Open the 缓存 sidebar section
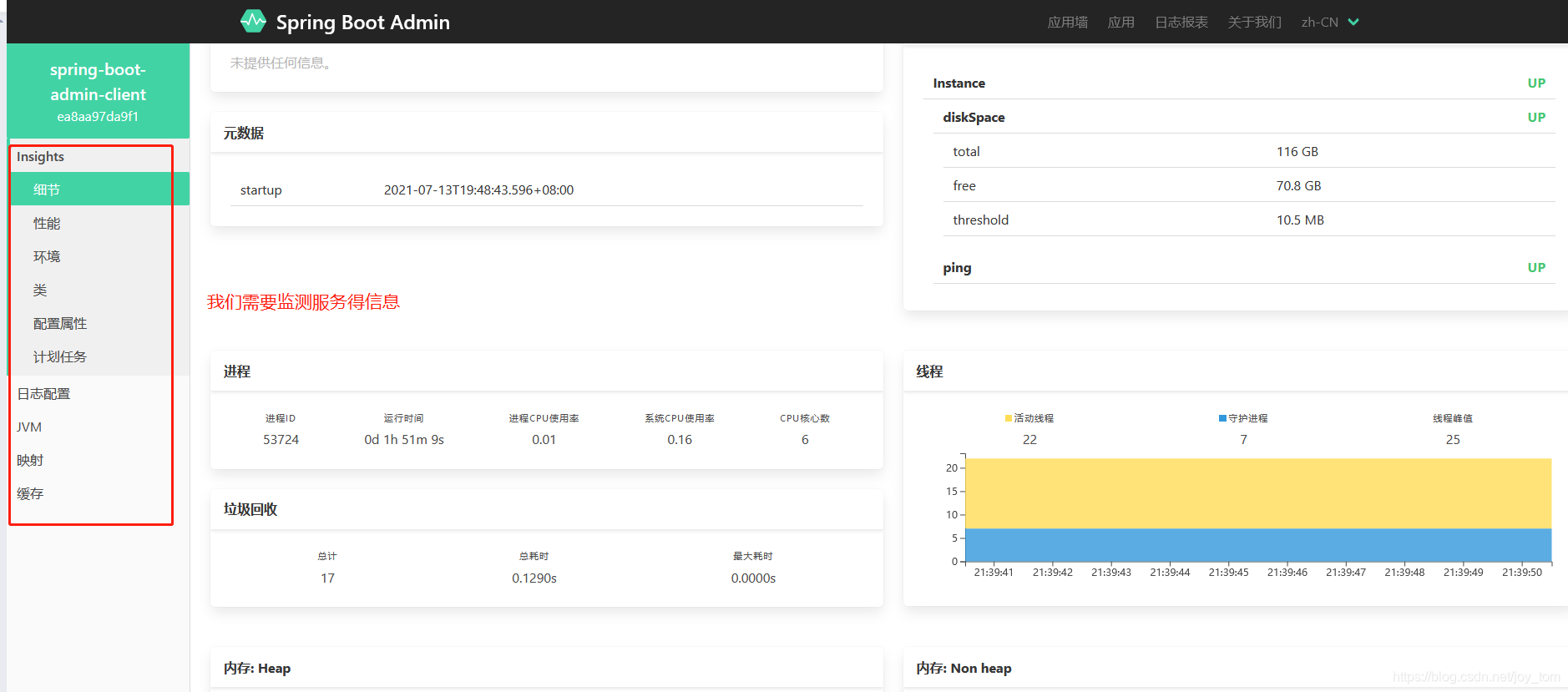 click(99, 493)
